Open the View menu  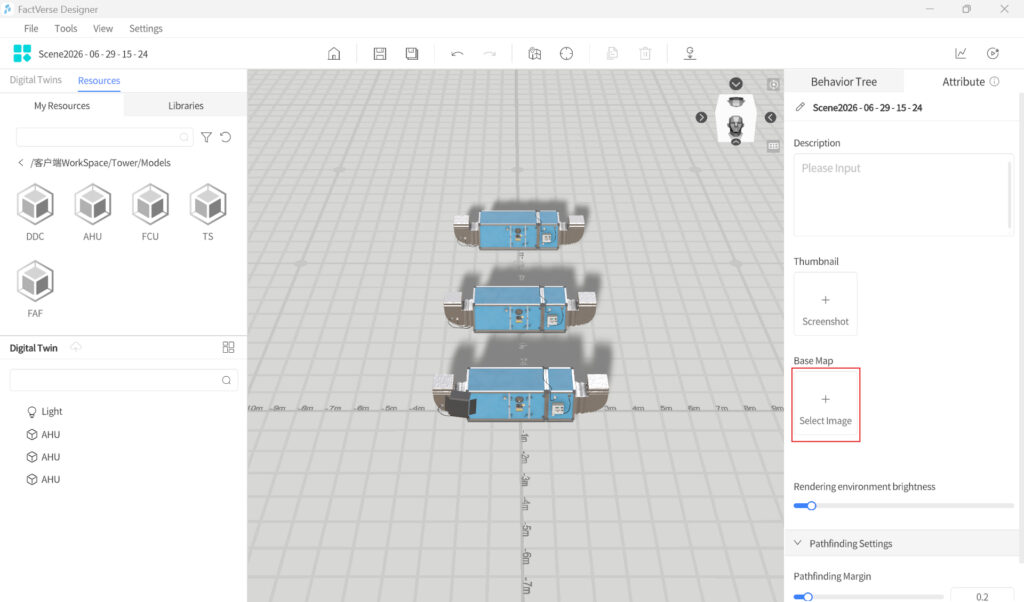(x=103, y=29)
